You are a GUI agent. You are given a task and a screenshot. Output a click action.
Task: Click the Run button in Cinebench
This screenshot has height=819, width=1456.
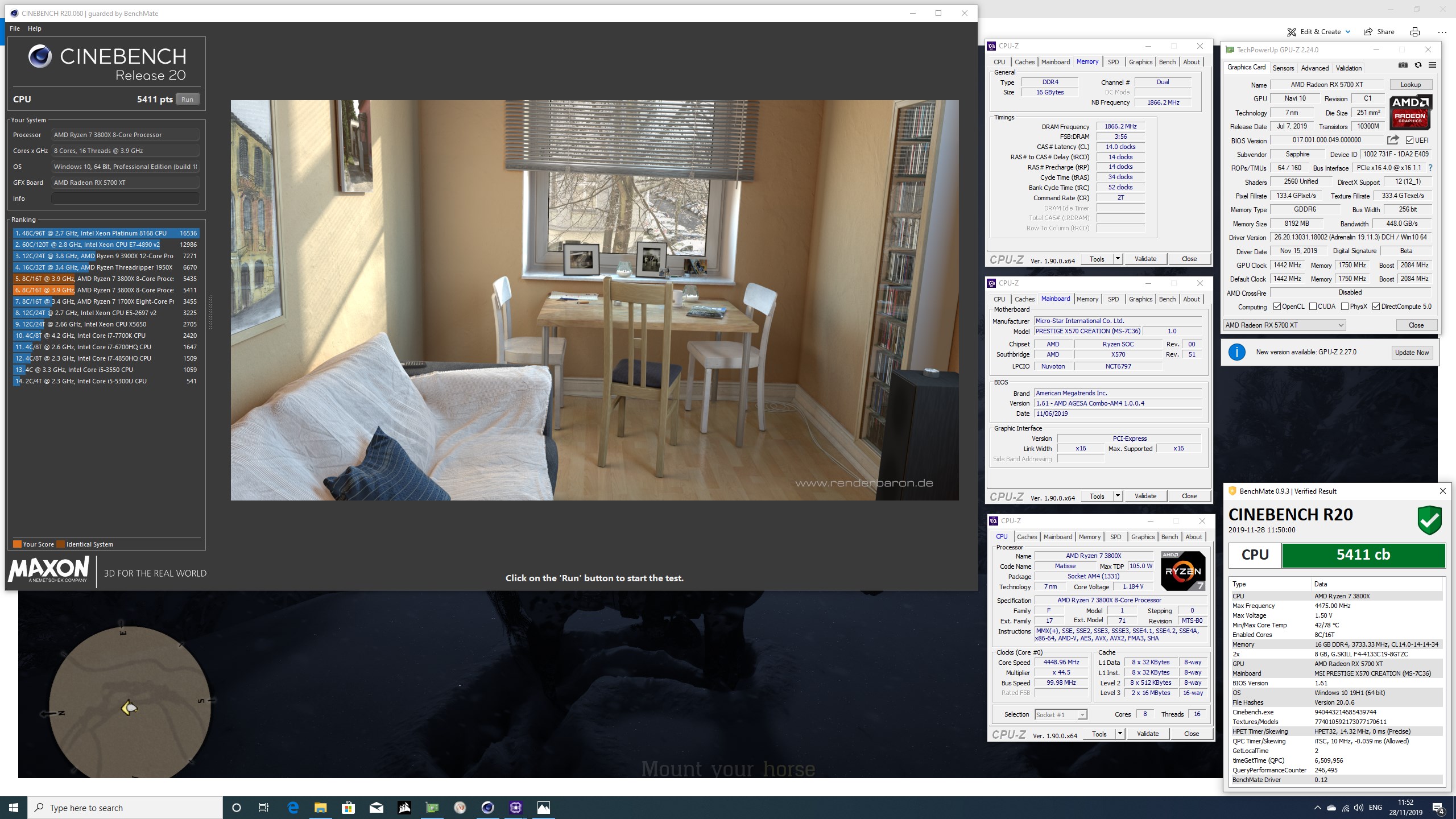(x=187, y=99)
